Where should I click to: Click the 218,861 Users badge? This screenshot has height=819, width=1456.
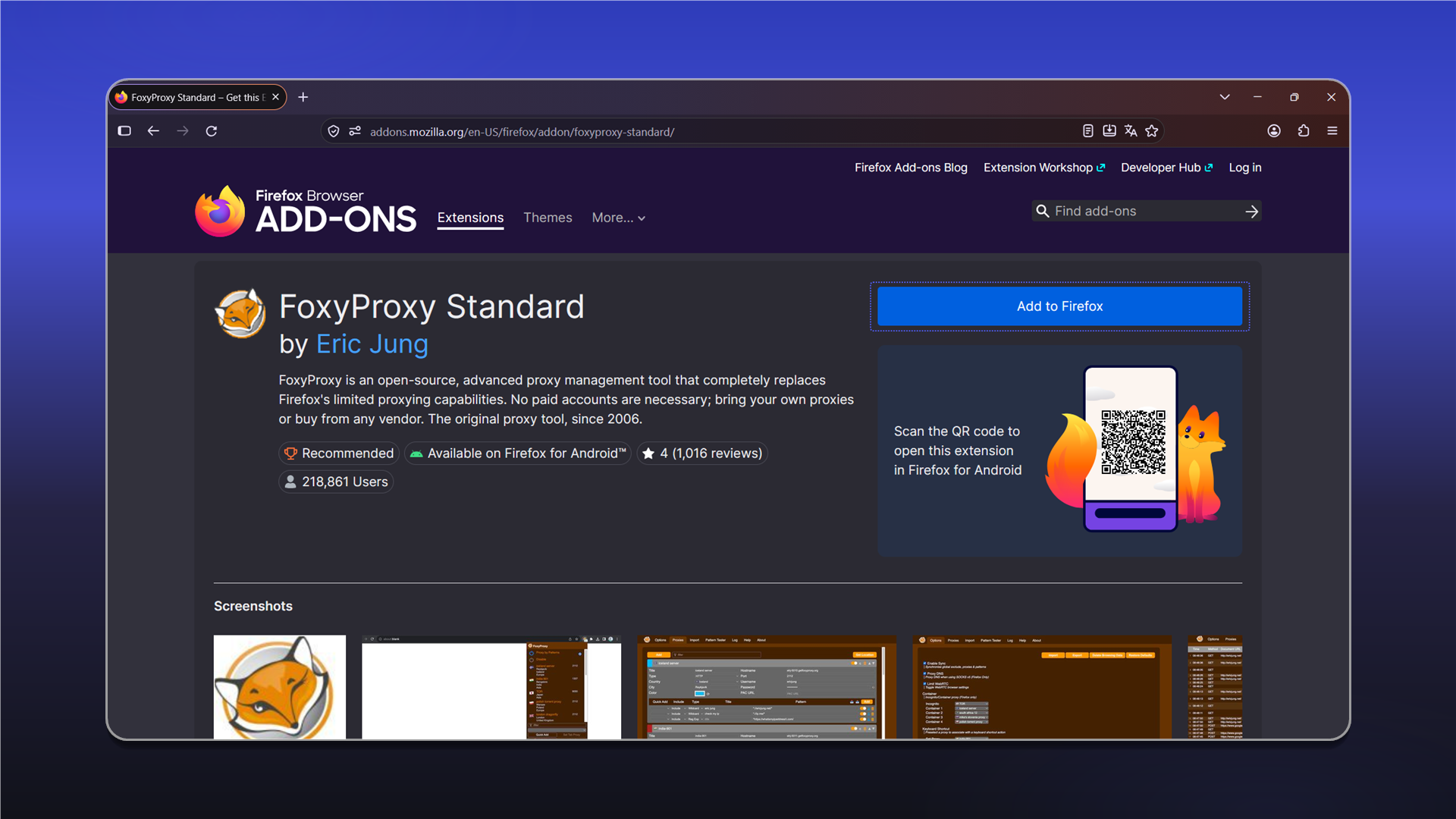point(336,482)
